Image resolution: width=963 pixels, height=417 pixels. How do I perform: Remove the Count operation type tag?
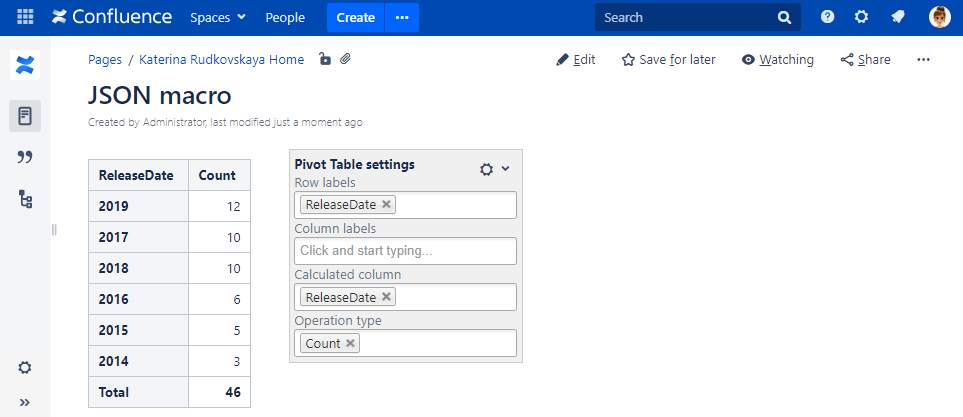point(350,343)
